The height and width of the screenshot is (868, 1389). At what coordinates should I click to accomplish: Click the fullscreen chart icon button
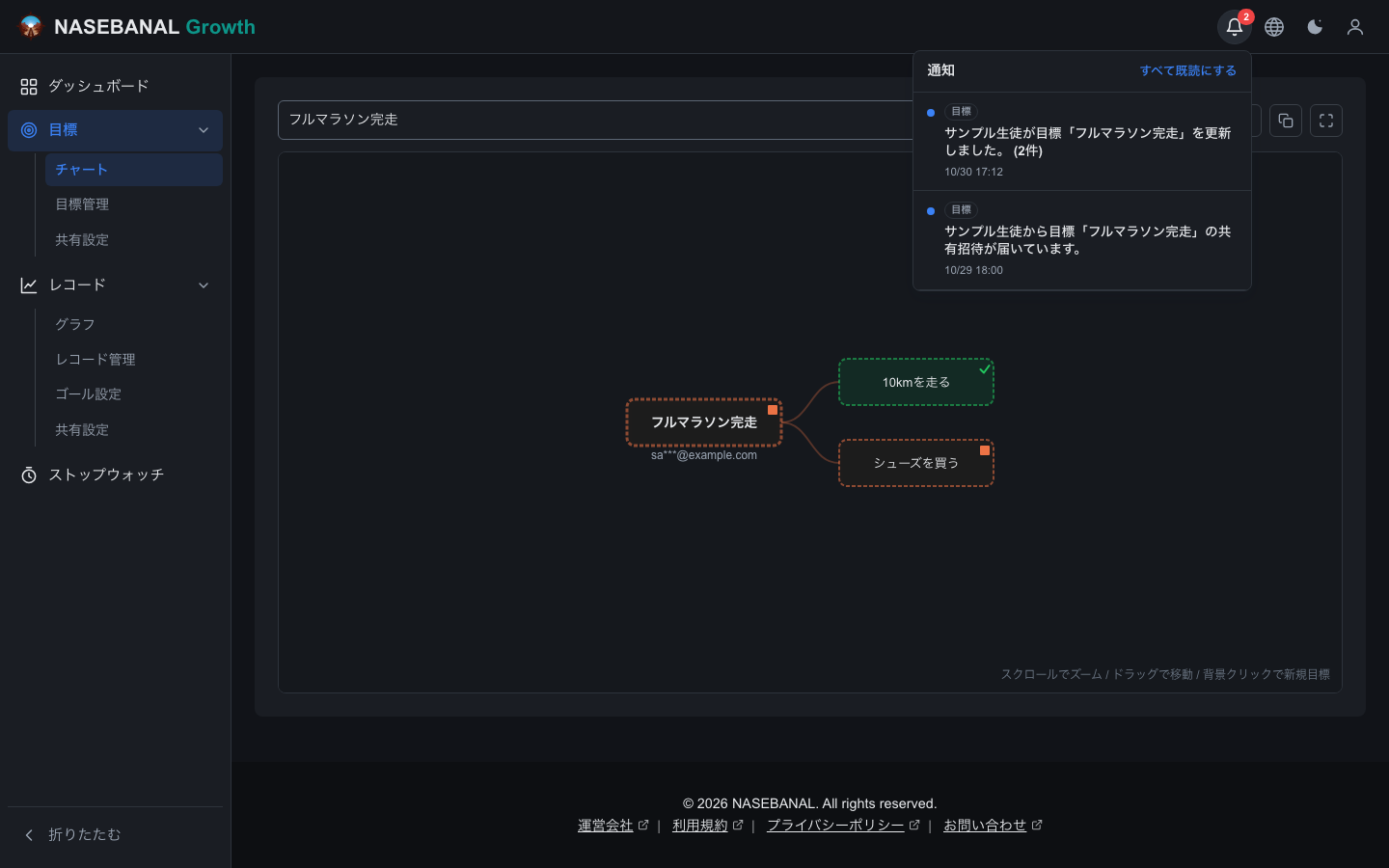(1326, 121)
